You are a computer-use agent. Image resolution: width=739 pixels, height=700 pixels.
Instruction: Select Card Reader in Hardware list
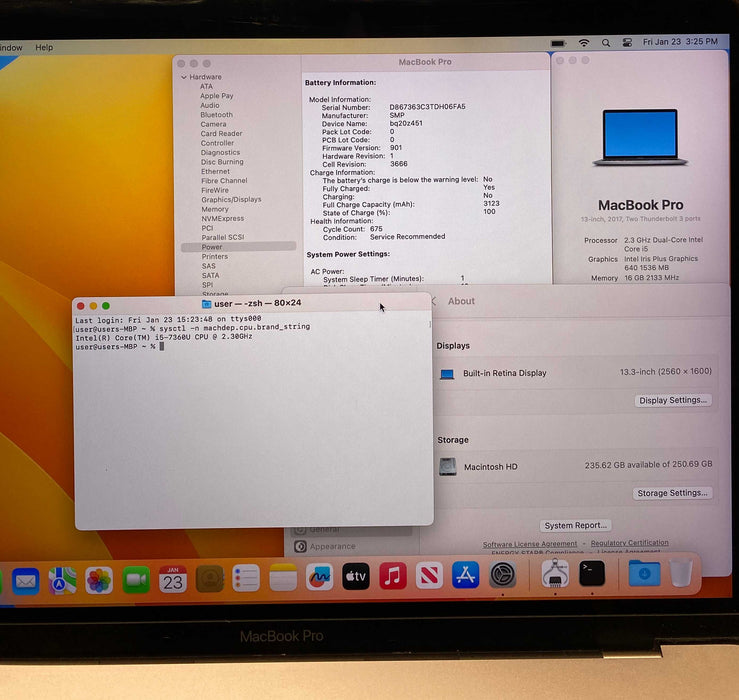tap(221, 133)
